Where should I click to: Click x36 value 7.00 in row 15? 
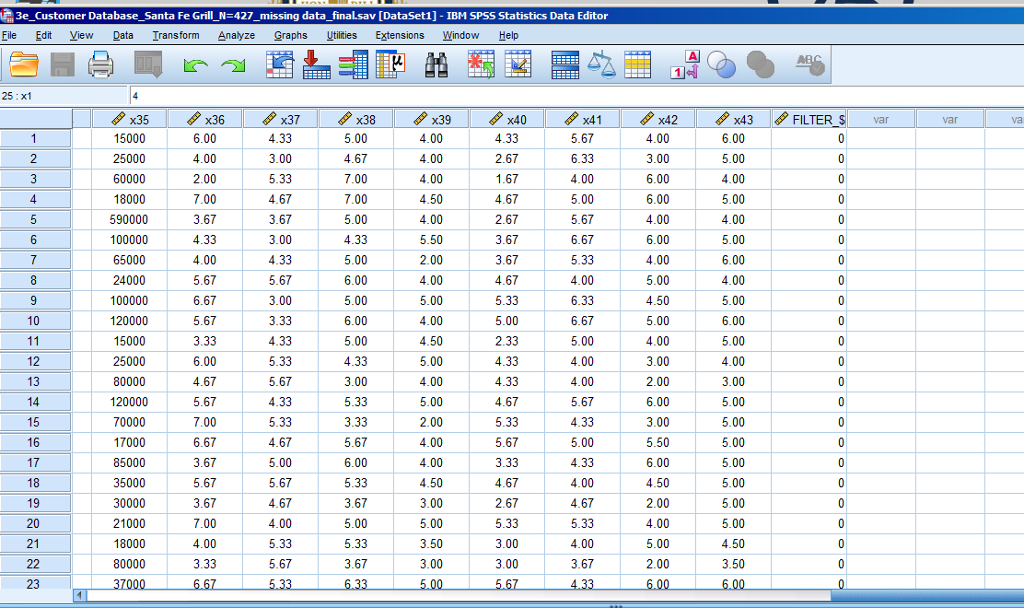(205, 422)
